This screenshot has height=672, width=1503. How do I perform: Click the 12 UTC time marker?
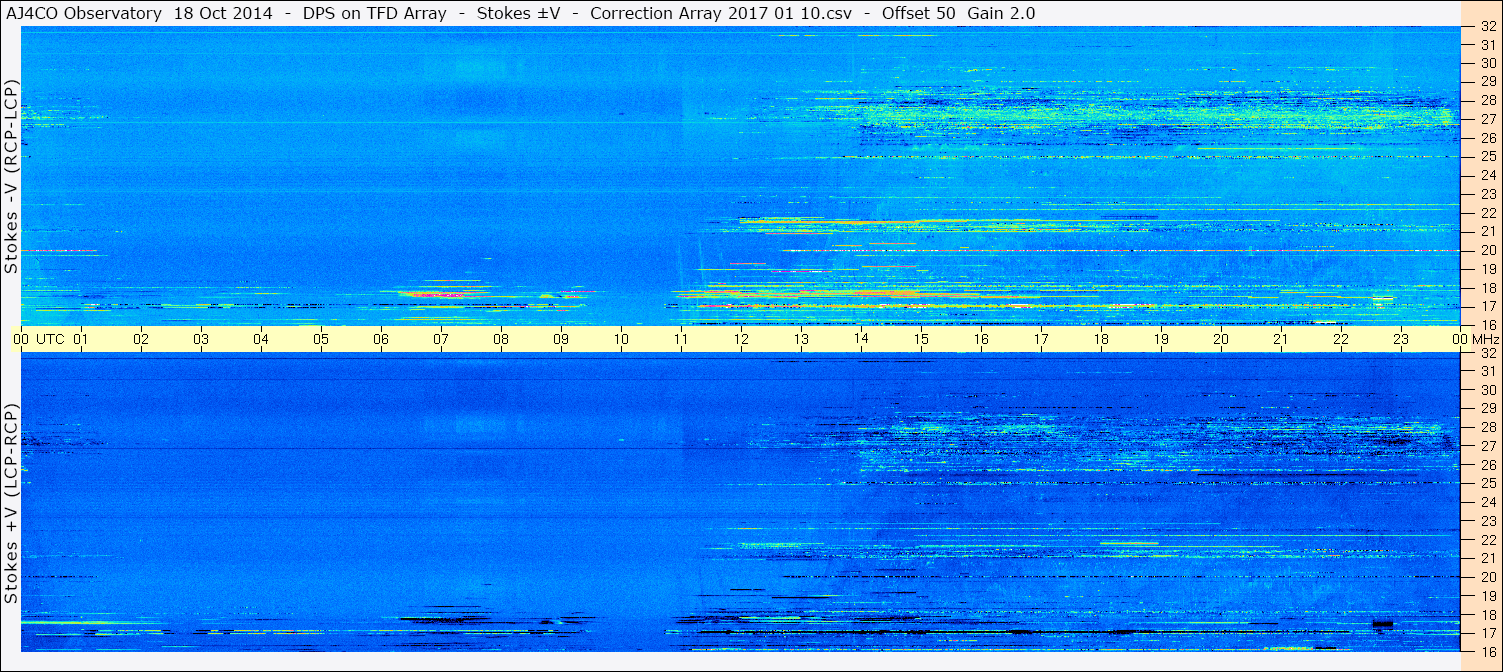(x=741, y=340)
